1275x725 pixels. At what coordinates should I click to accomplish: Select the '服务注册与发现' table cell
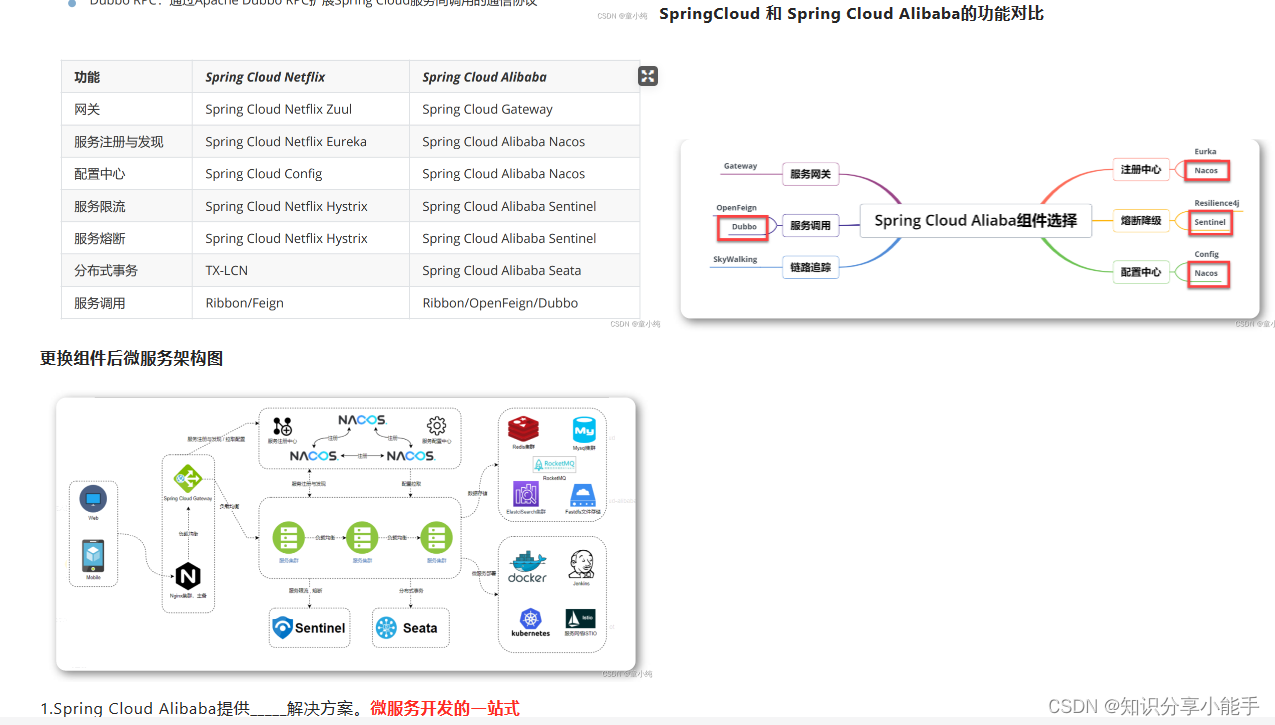pyautogui.click(x=127, y=141)
